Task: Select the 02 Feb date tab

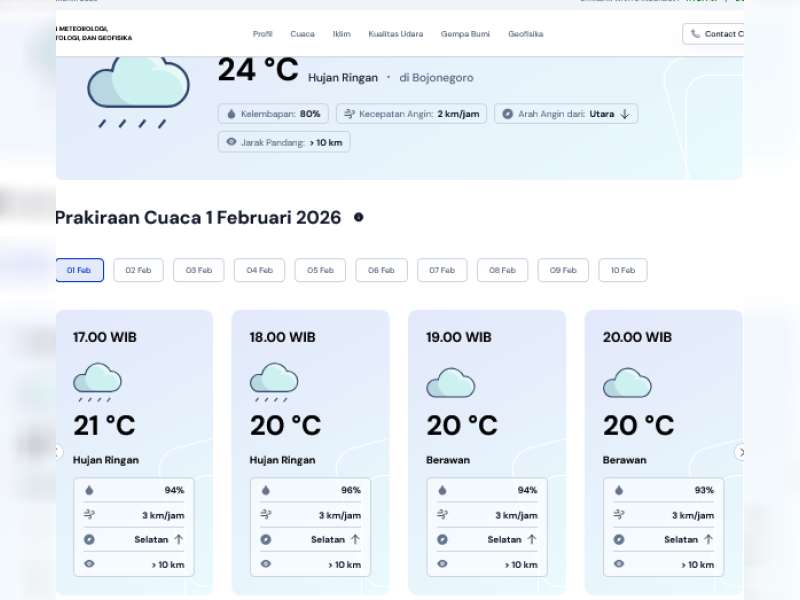Action: click(139, 270)
